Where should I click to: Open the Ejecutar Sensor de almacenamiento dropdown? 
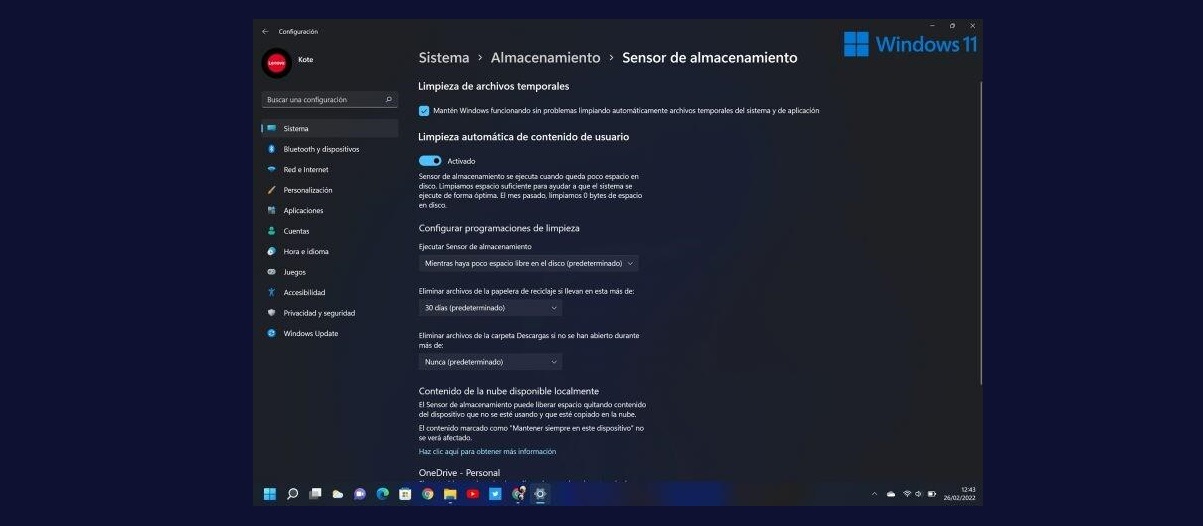(x=528, y=263)
